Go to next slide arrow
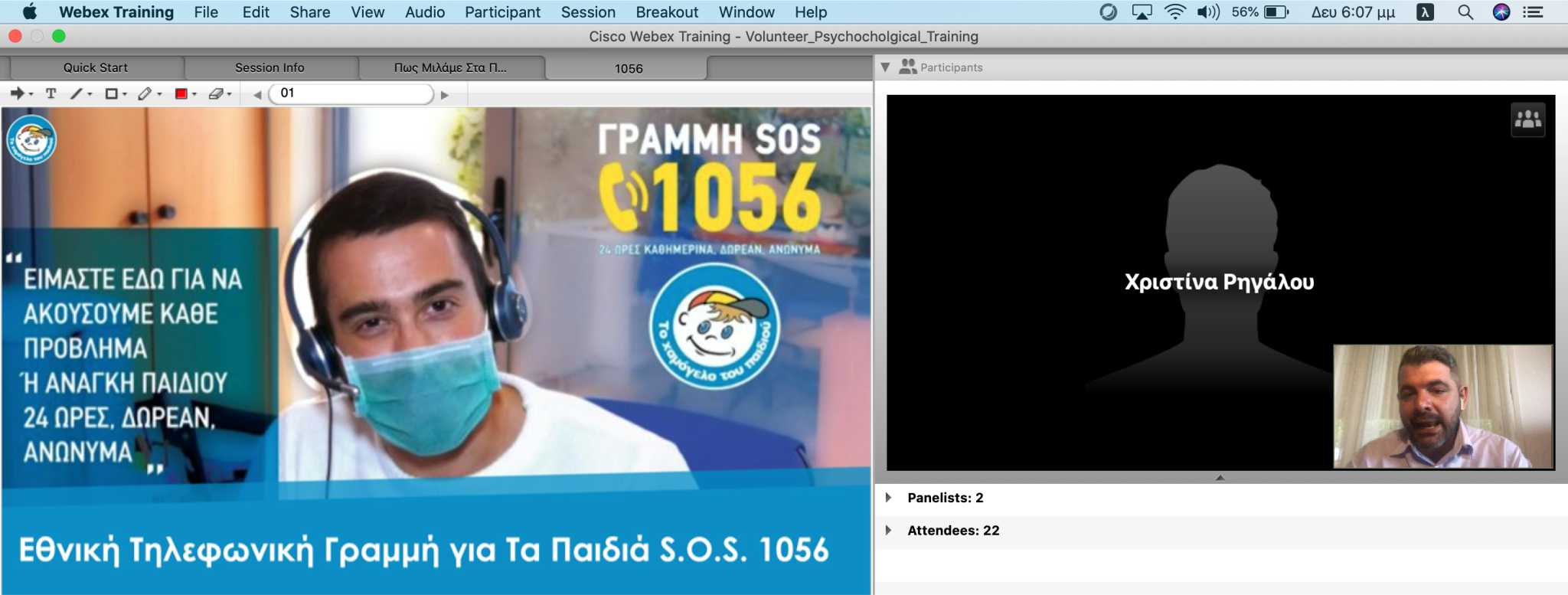 (445, 95)
